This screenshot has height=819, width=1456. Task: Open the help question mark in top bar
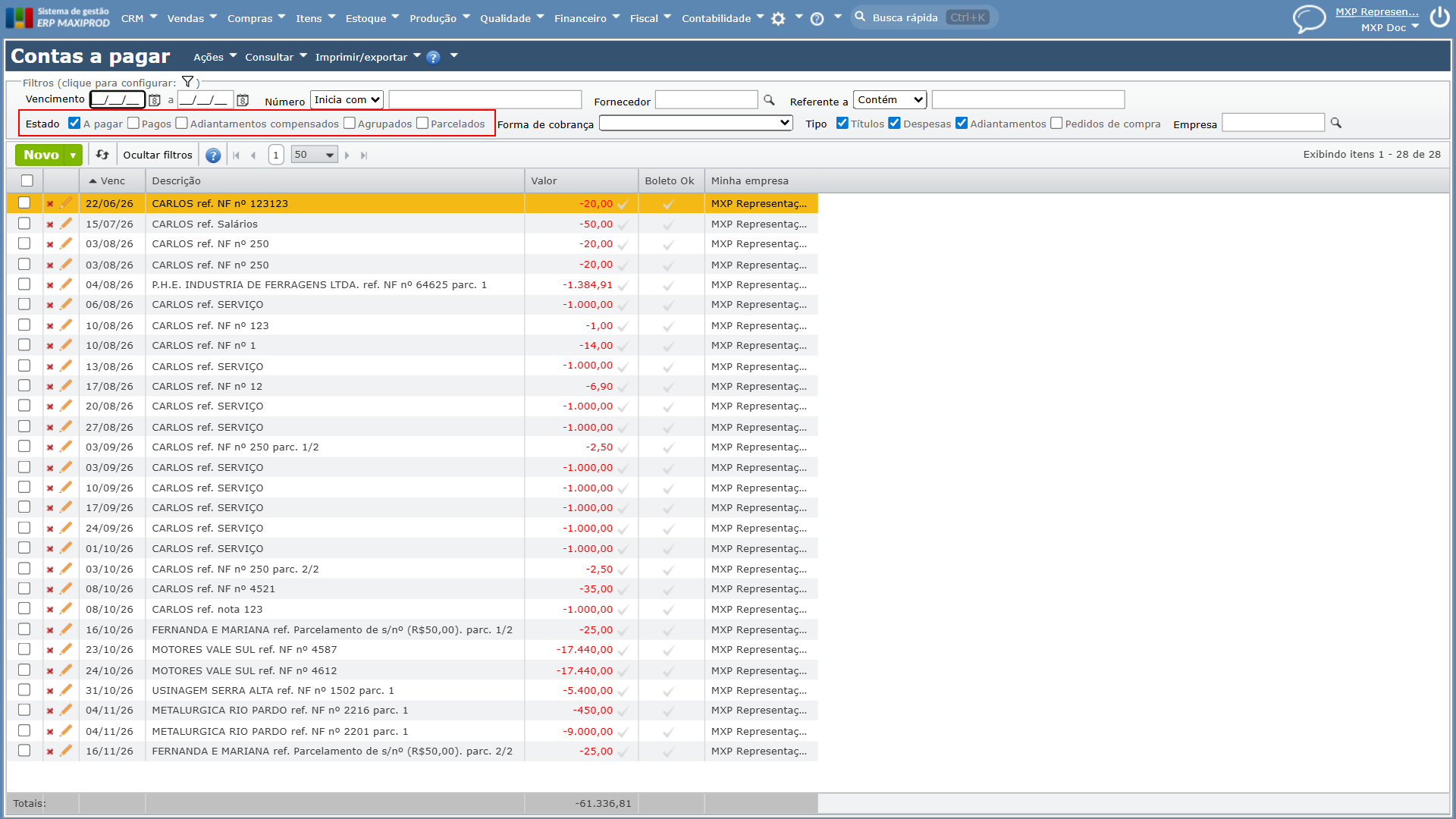(x=817, y=19)
